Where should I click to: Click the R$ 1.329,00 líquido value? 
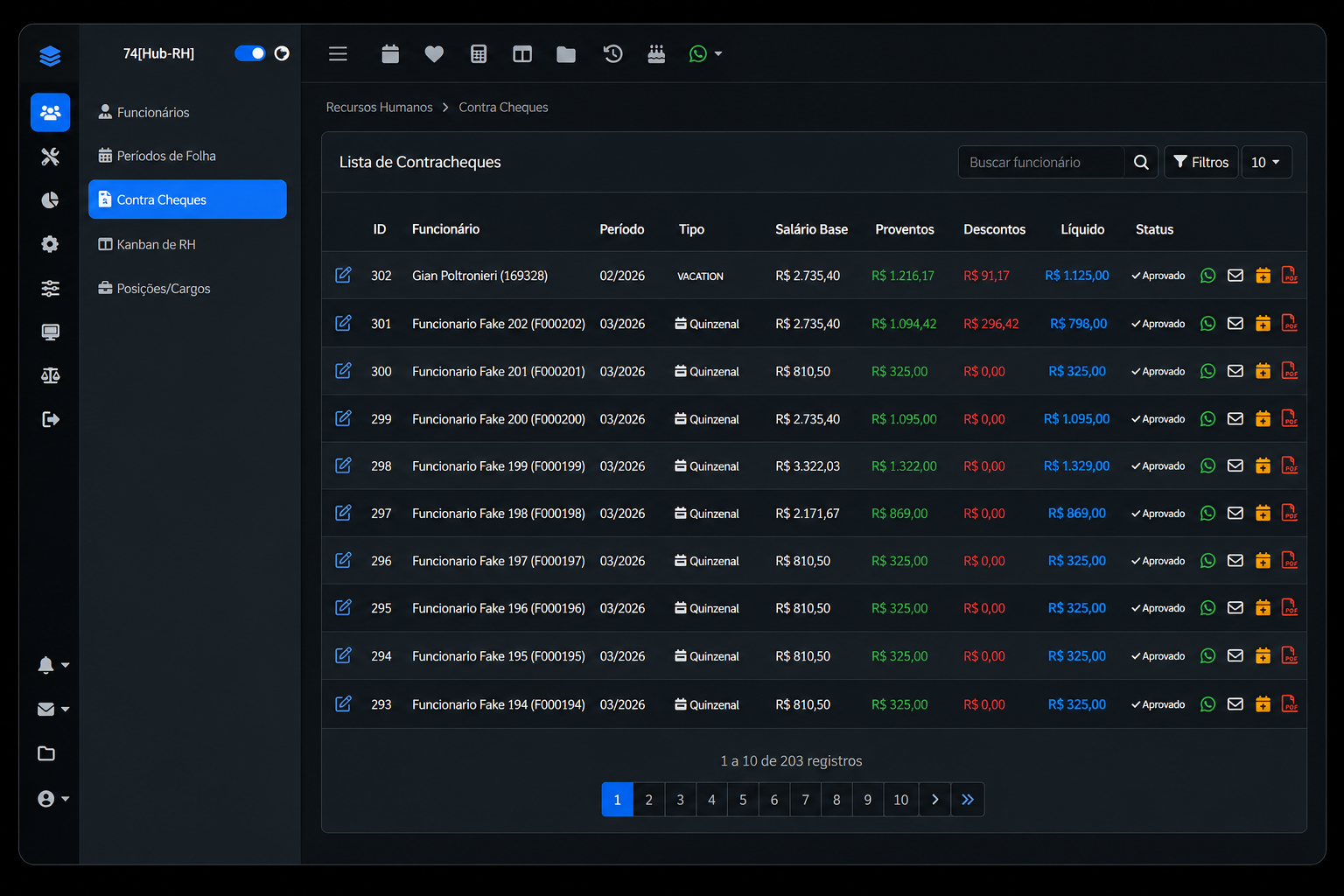coord(1076,466)
